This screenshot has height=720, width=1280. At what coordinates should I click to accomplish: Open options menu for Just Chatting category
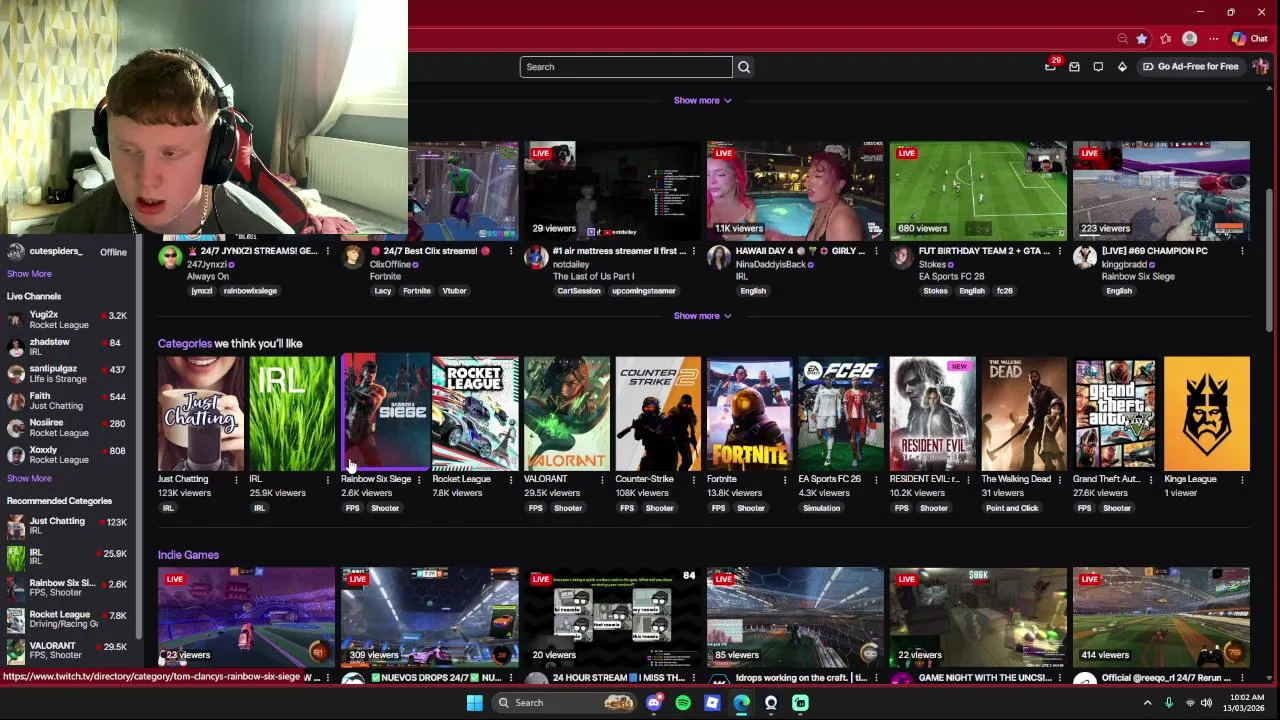click(x=236, y=479)
